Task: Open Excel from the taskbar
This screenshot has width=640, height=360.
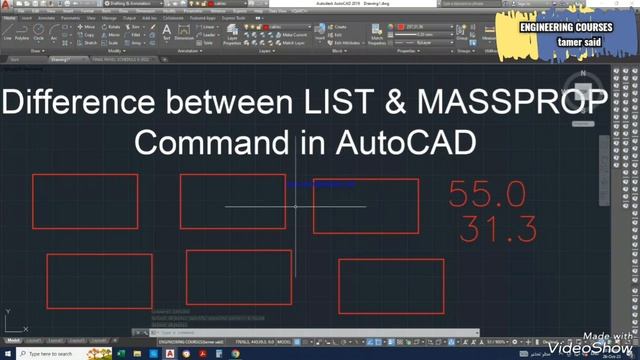Action: pyautogui.click(x=121, y=353)
